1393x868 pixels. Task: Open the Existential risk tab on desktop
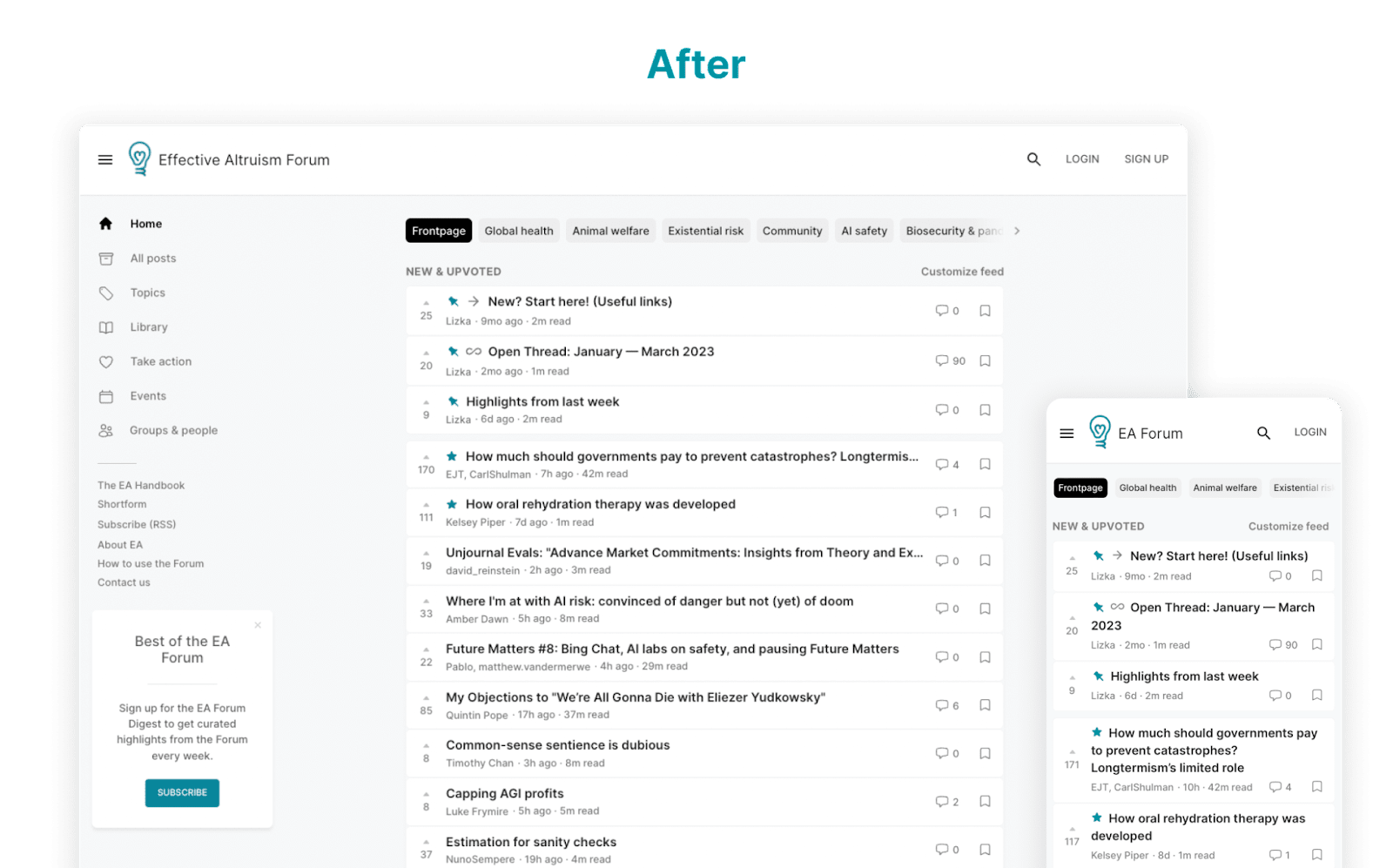(x=706, y=231)
